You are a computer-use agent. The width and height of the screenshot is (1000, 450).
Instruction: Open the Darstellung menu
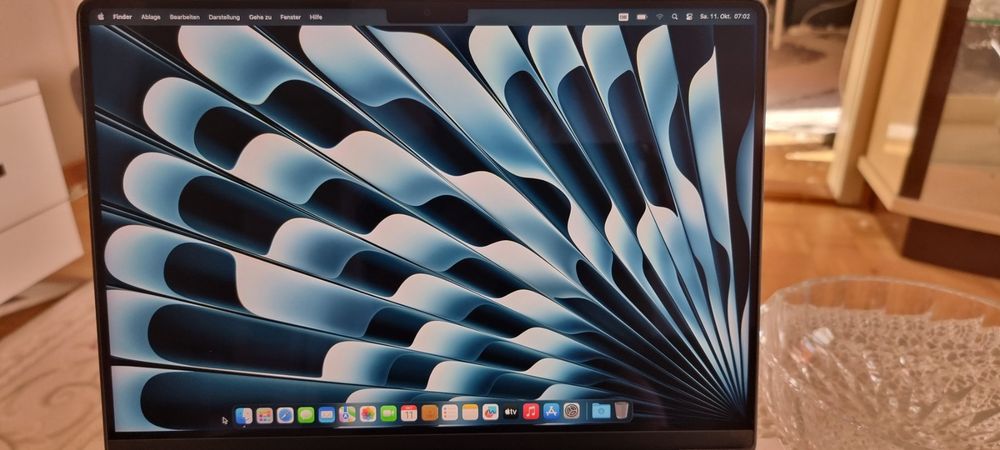(224, 17)
